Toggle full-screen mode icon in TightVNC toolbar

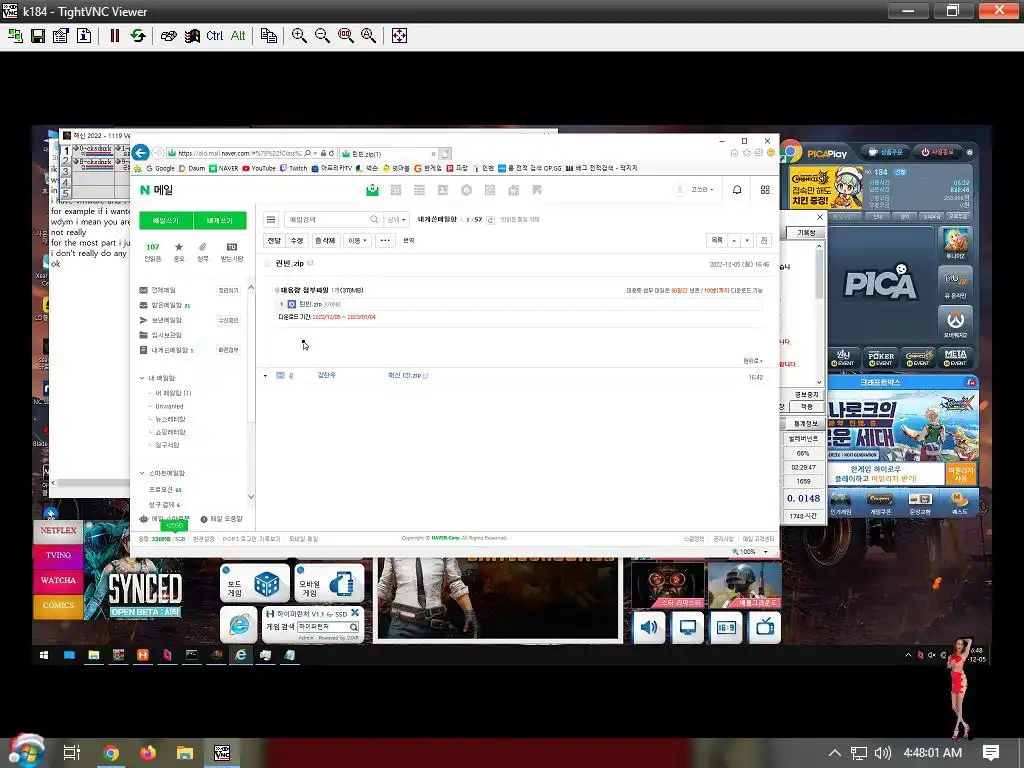tap(399, 36)
